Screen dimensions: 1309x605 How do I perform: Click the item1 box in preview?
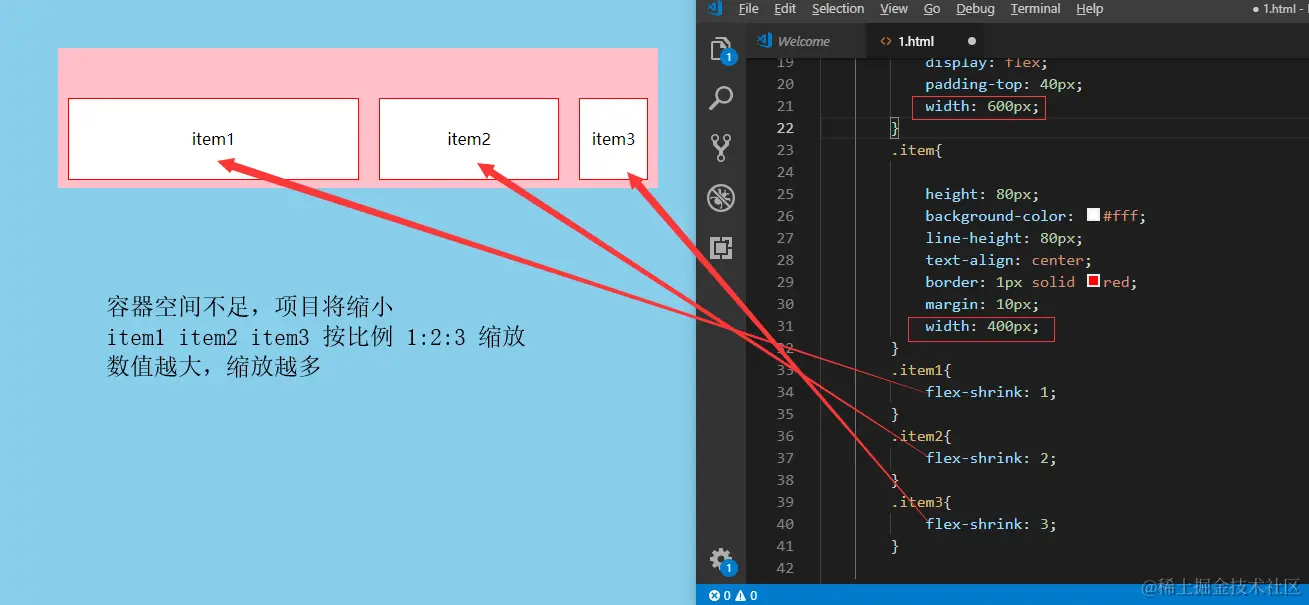(213, 139)
